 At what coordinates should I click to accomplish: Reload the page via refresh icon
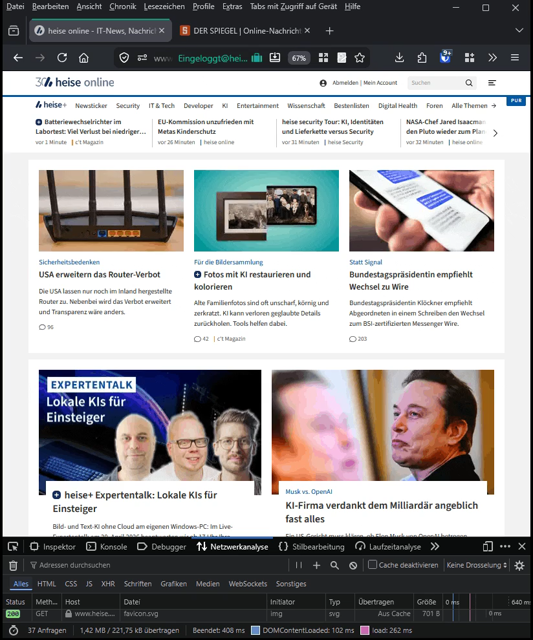coord(62,58)
